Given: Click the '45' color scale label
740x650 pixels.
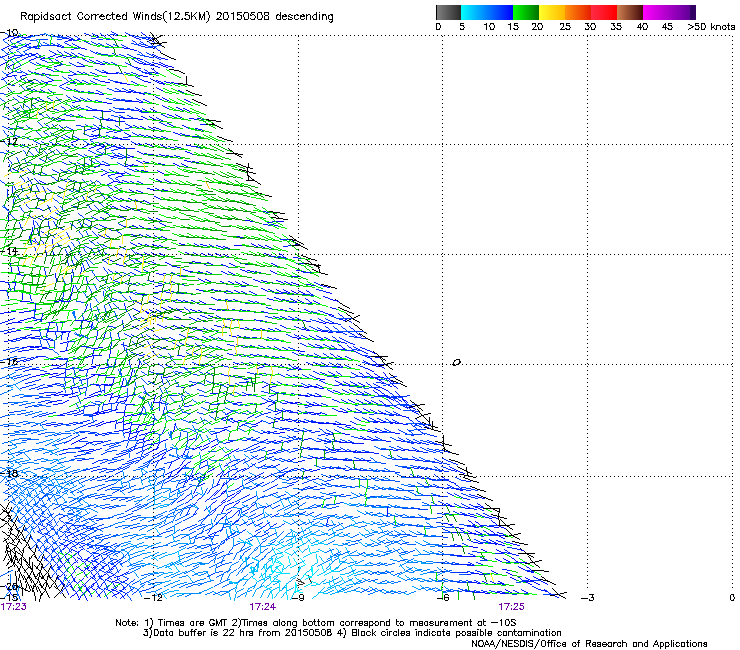Looking at the screenshot, I should [x=667, y=27].
